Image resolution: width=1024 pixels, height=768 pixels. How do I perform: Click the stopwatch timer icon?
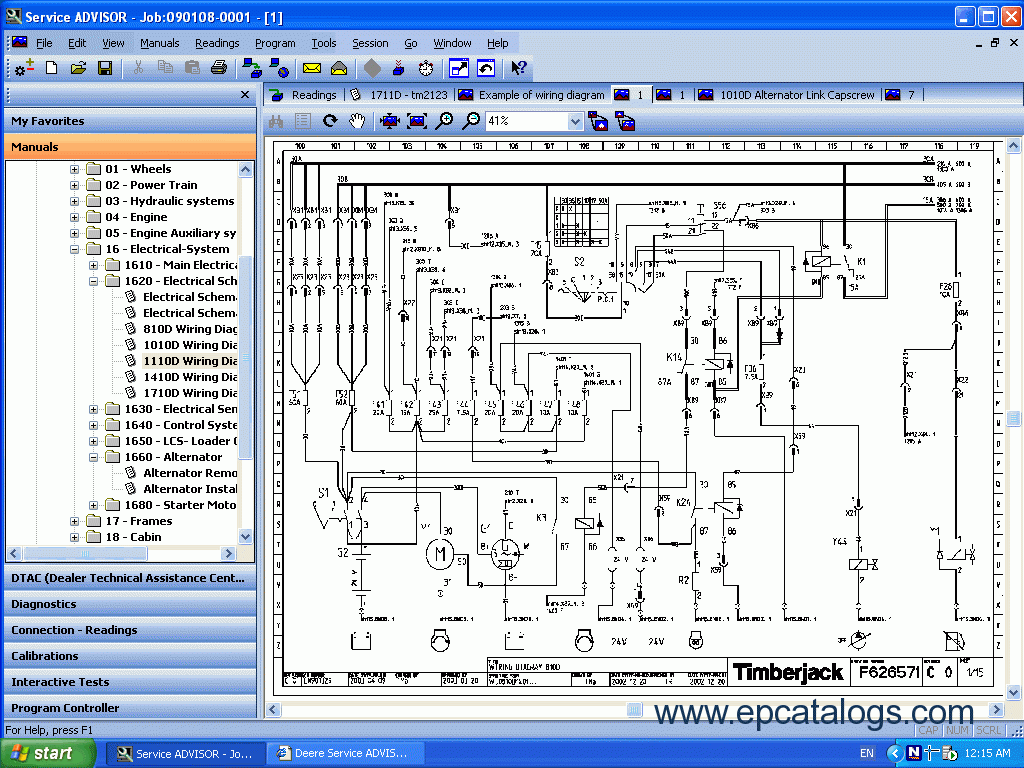[x=426, y=67]
